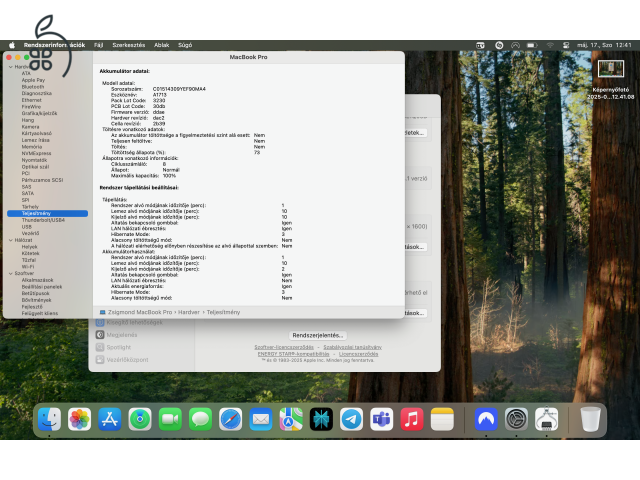The image size is (640, 480).
Task: Open Notes from the Dock
Action: (442, 419)
